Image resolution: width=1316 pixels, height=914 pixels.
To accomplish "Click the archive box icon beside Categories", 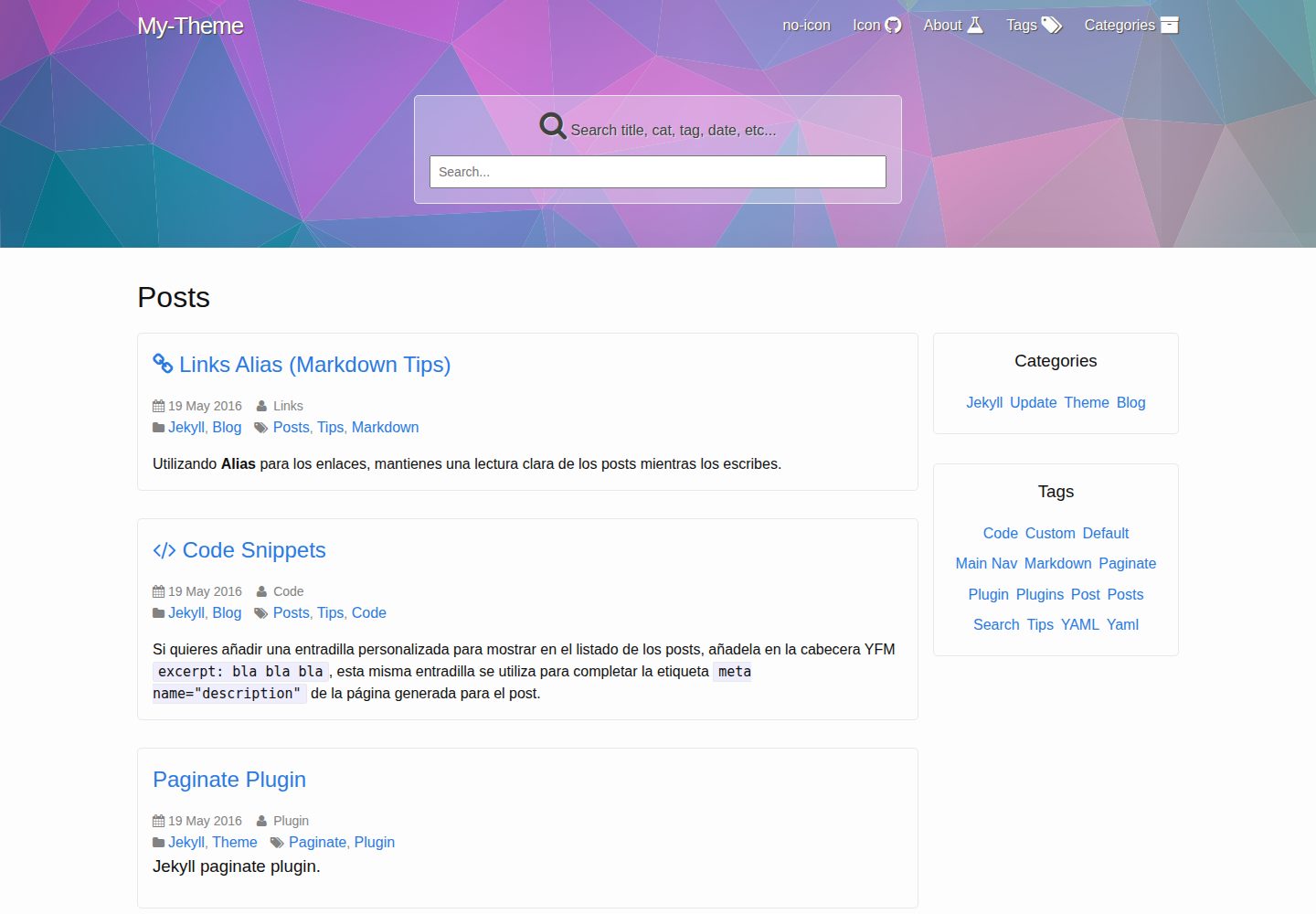I will tap(1170, 25).
